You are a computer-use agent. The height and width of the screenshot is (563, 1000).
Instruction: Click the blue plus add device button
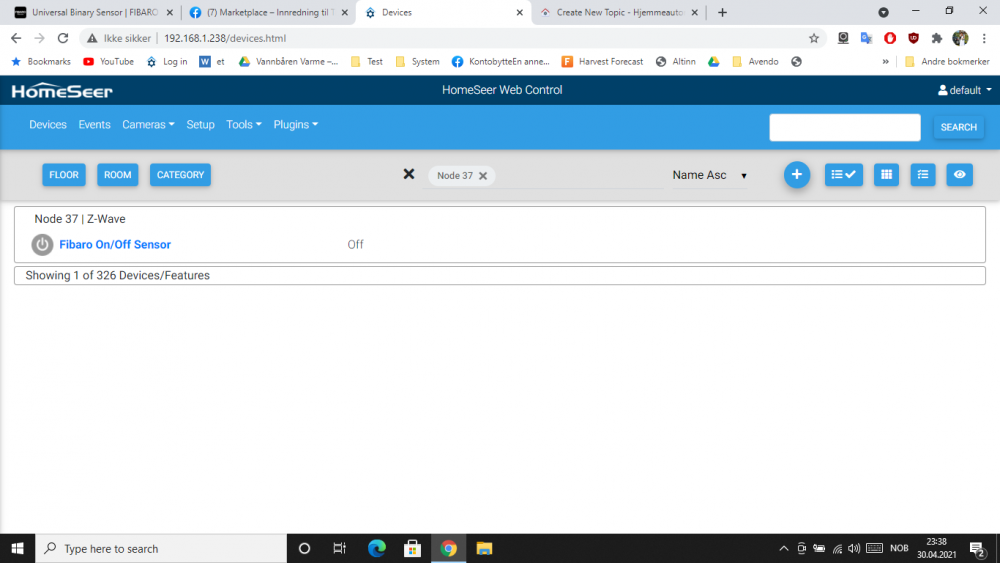point(796,175)
